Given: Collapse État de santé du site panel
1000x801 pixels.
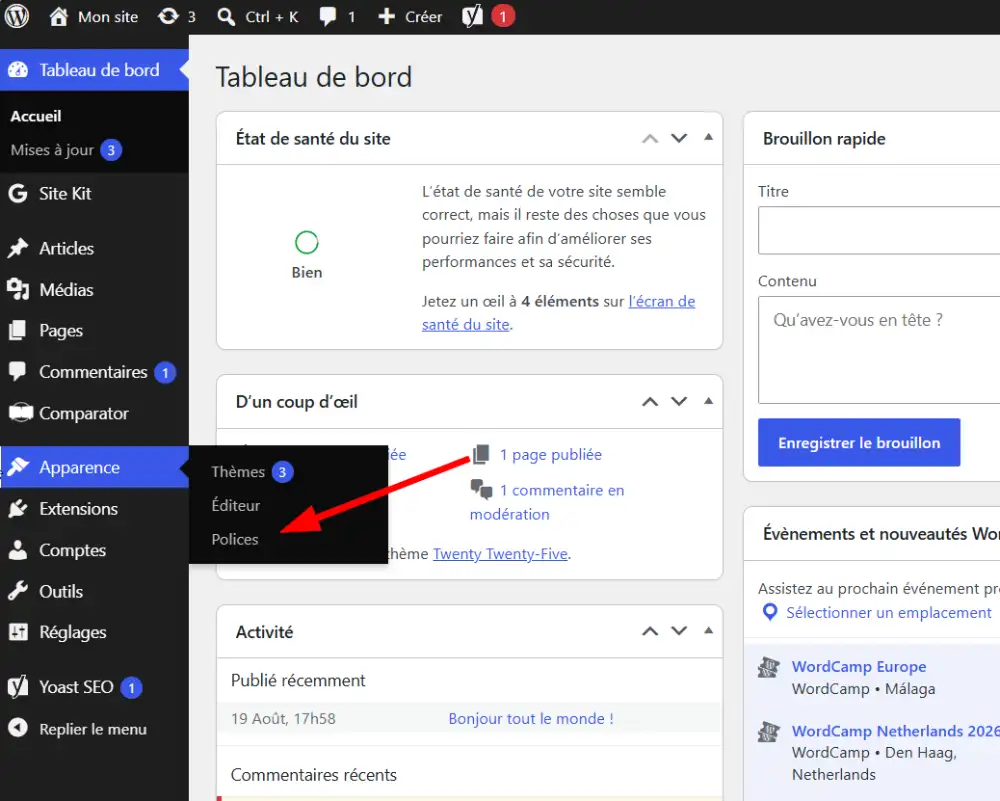Looking at the screenshot, I should (708, 137).
